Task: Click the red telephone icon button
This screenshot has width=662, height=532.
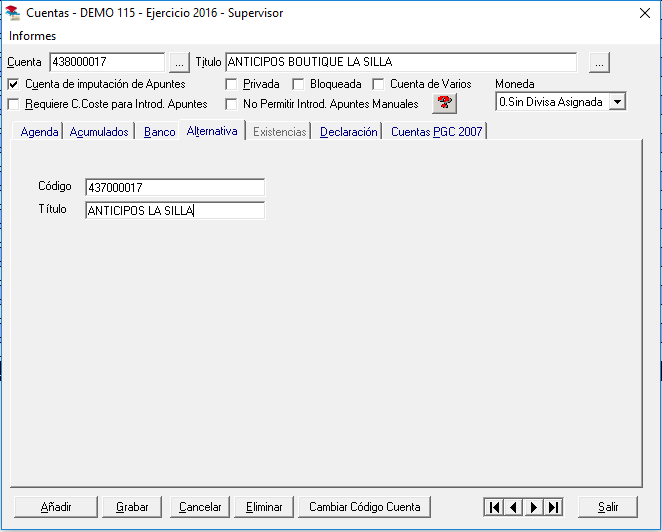Action: (444, 103)
